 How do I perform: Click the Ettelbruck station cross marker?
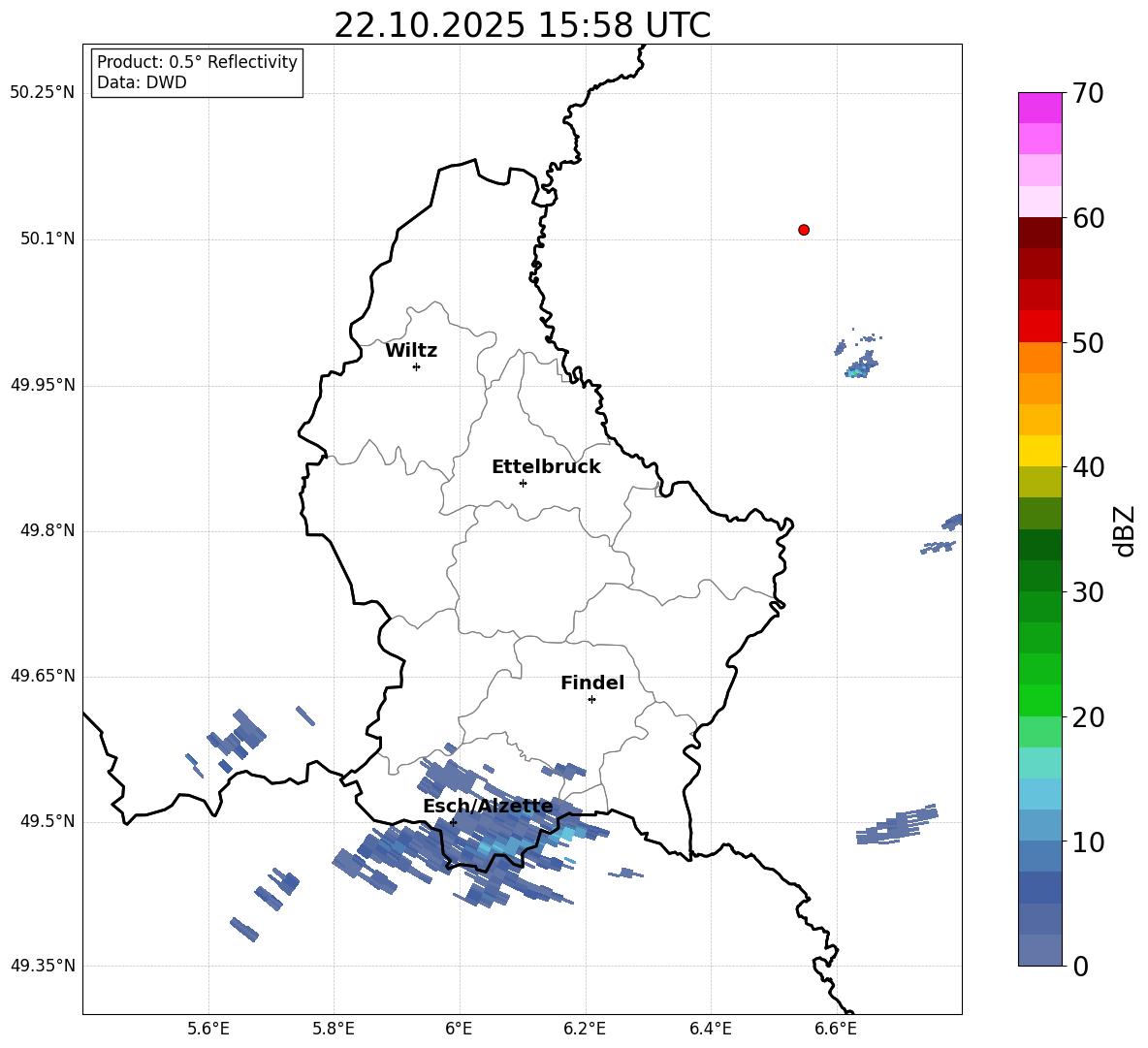click(x=523, y=483)
